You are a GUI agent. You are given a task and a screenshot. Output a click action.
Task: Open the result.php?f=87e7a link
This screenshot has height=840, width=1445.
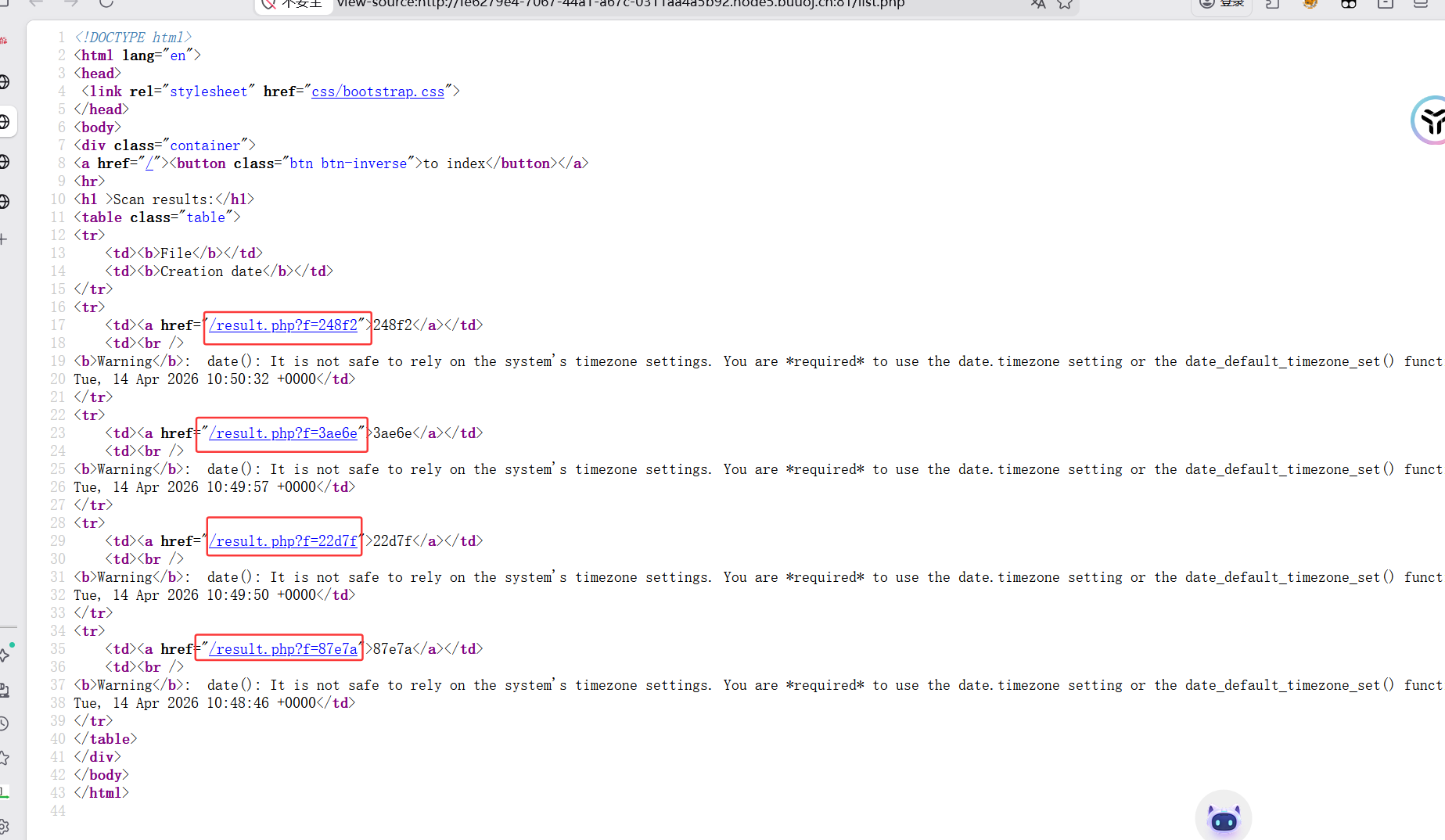tap(282, 649)
